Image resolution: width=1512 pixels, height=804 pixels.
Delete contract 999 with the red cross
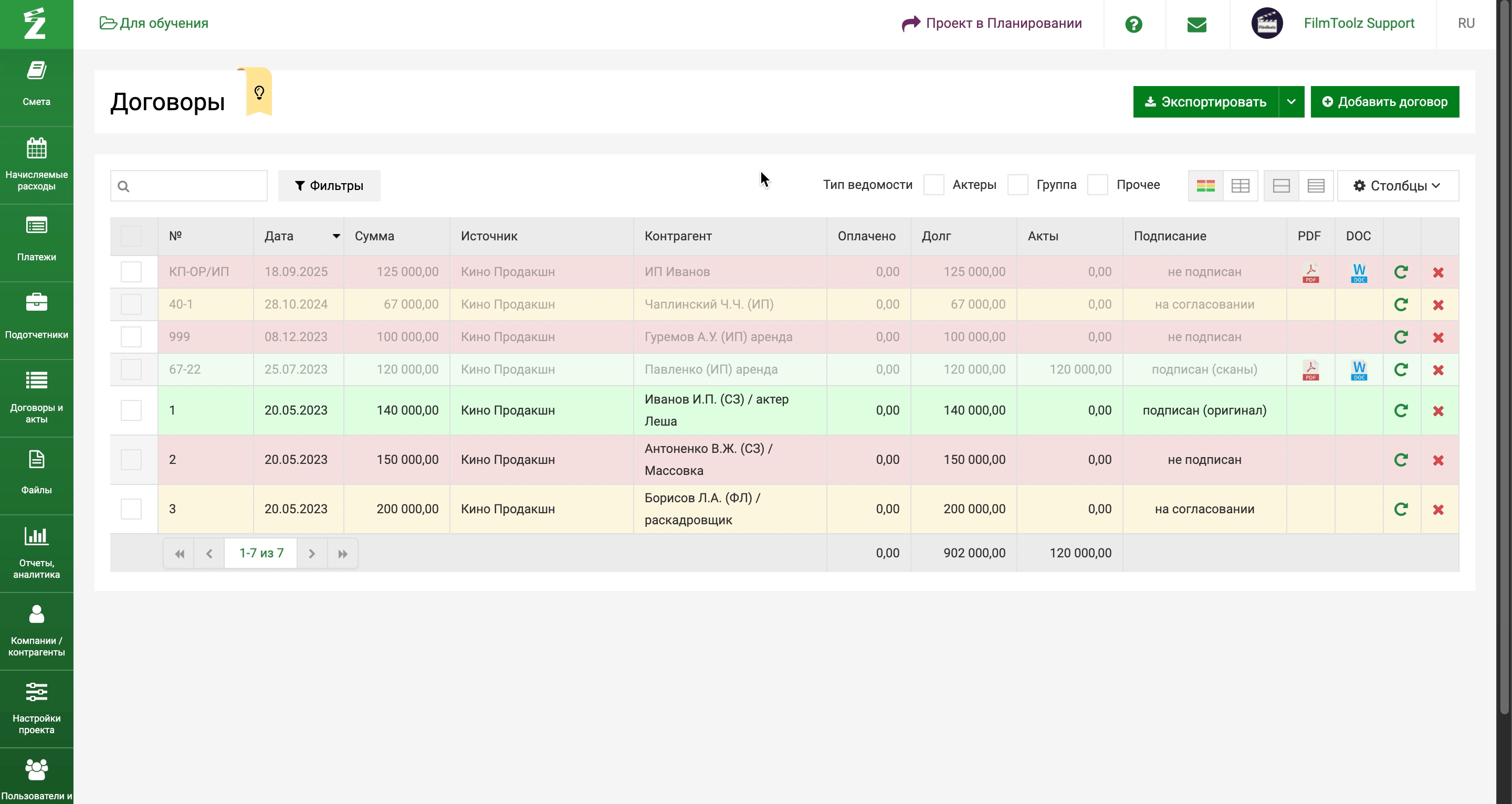pos(1437,337)
